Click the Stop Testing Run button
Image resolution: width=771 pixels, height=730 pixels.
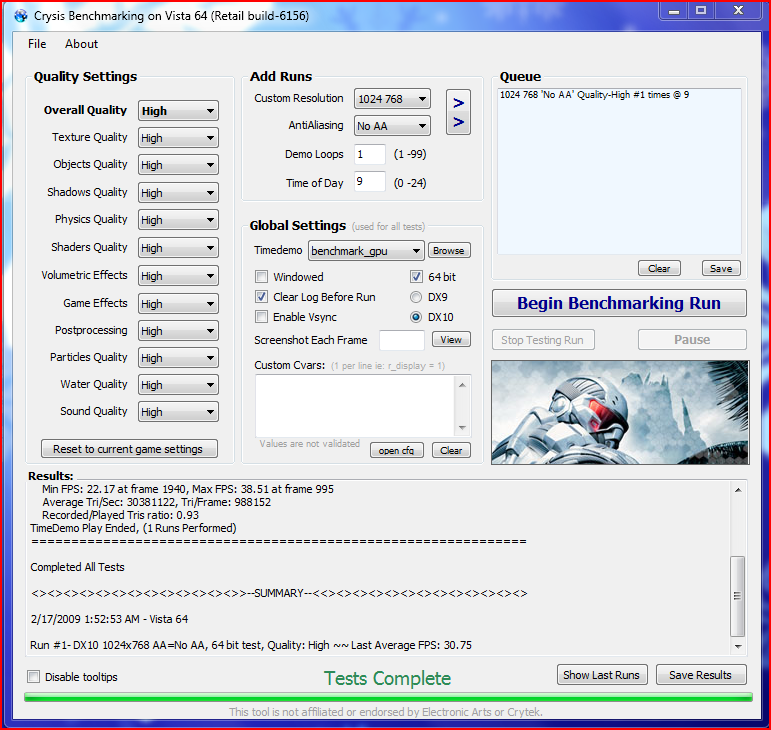point(543,340)
